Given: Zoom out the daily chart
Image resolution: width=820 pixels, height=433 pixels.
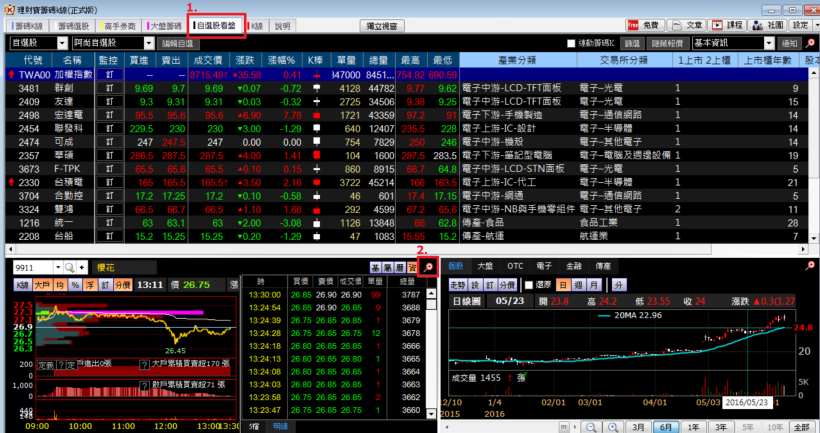Looking at the screenshot, I should [x=591, y=426].
